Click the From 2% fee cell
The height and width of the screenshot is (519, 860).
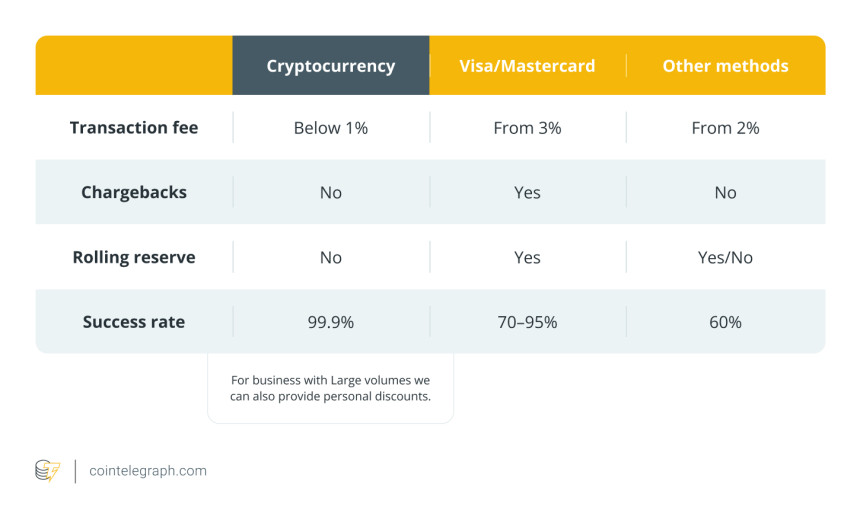click(x=725, y=128)
